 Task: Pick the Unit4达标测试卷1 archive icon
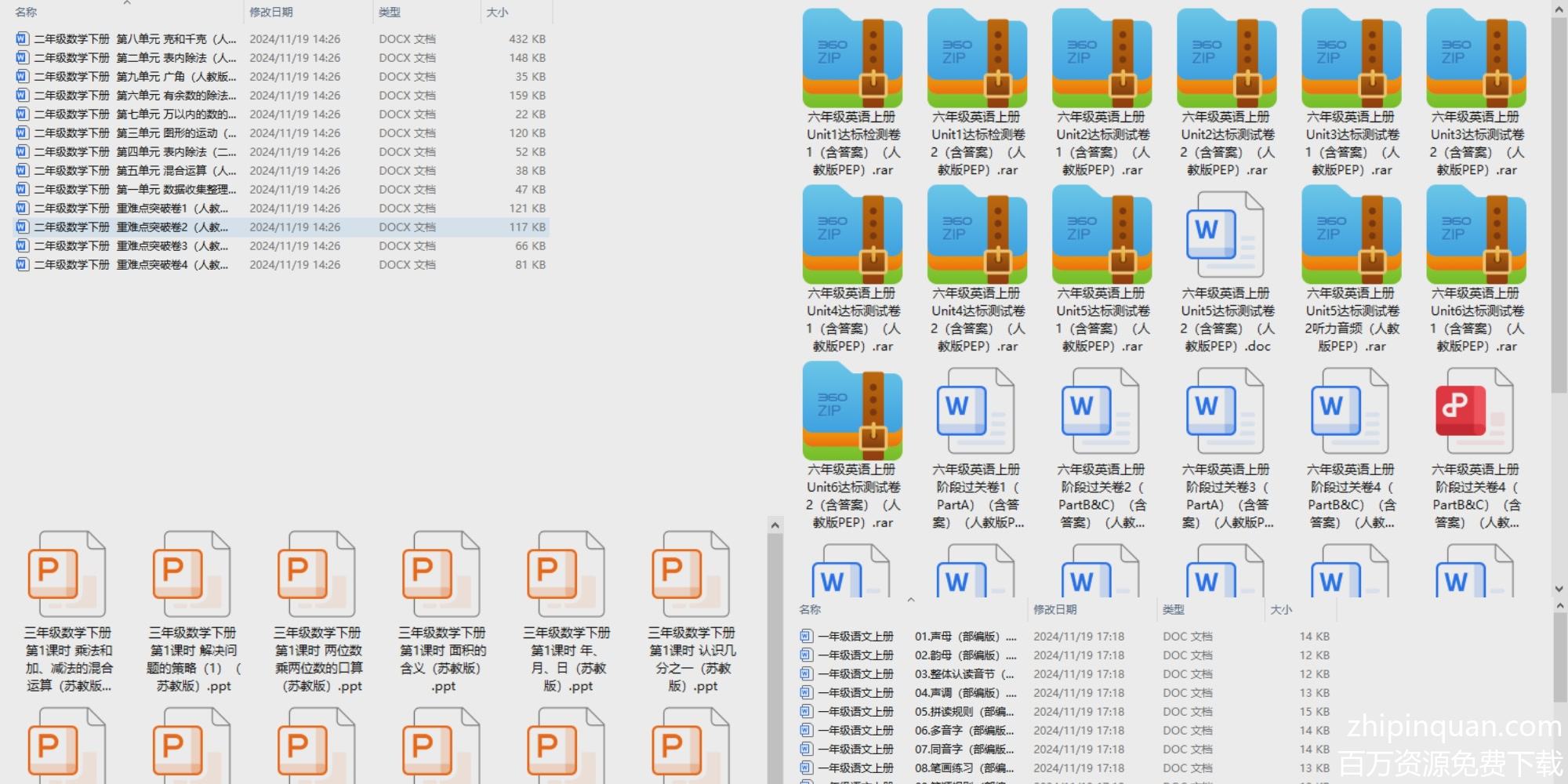coord(852,235)
